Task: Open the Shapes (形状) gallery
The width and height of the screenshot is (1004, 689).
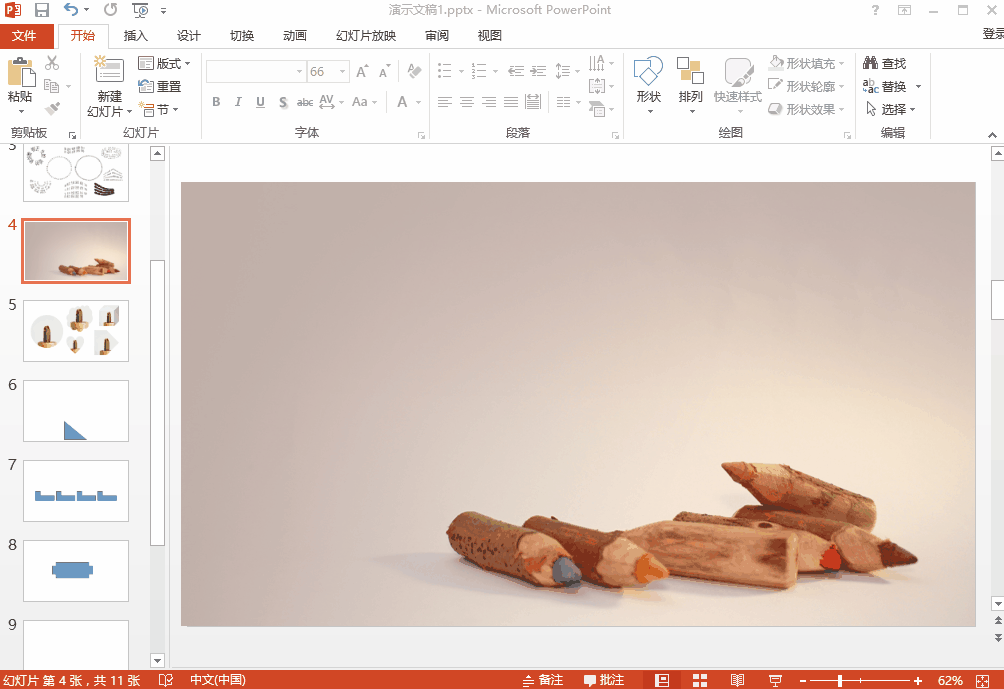Action: [x=648, y=74]
